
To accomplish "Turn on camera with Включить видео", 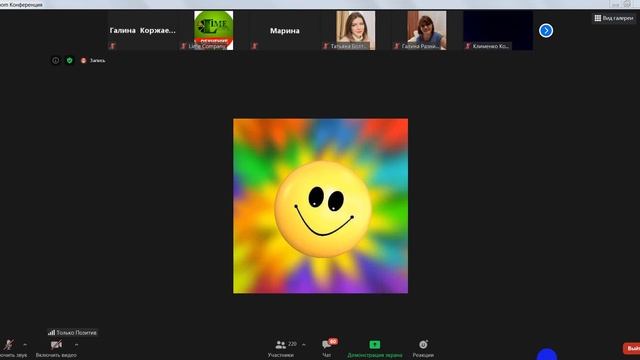I will point(56,348).
